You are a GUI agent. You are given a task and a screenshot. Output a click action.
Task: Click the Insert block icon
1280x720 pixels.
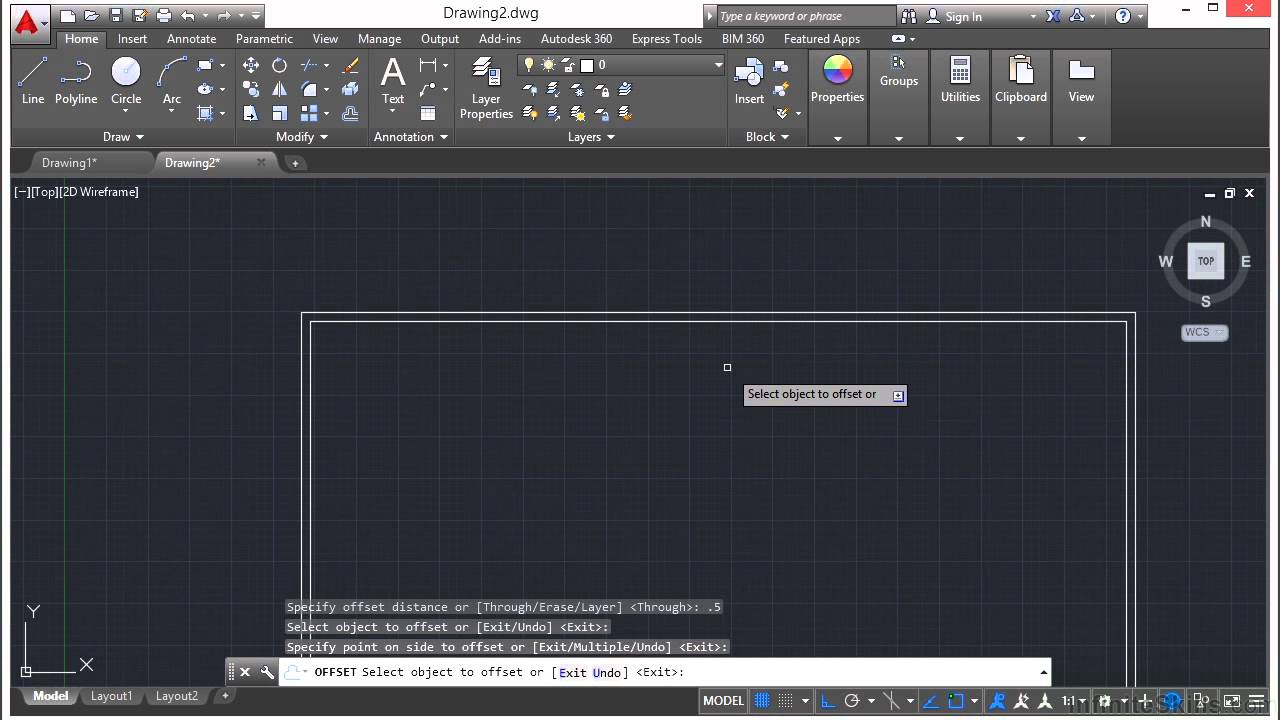749,80
